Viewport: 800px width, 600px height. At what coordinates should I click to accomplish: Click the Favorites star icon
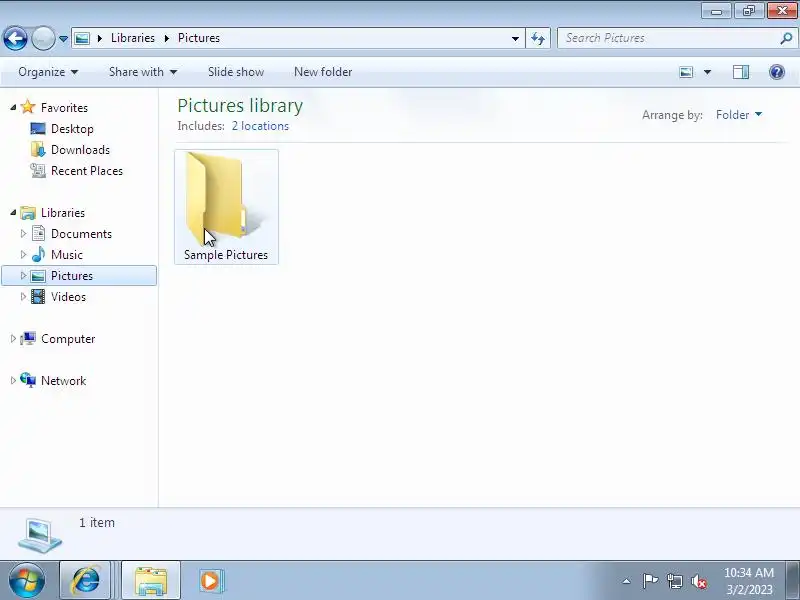click(28, 107)
